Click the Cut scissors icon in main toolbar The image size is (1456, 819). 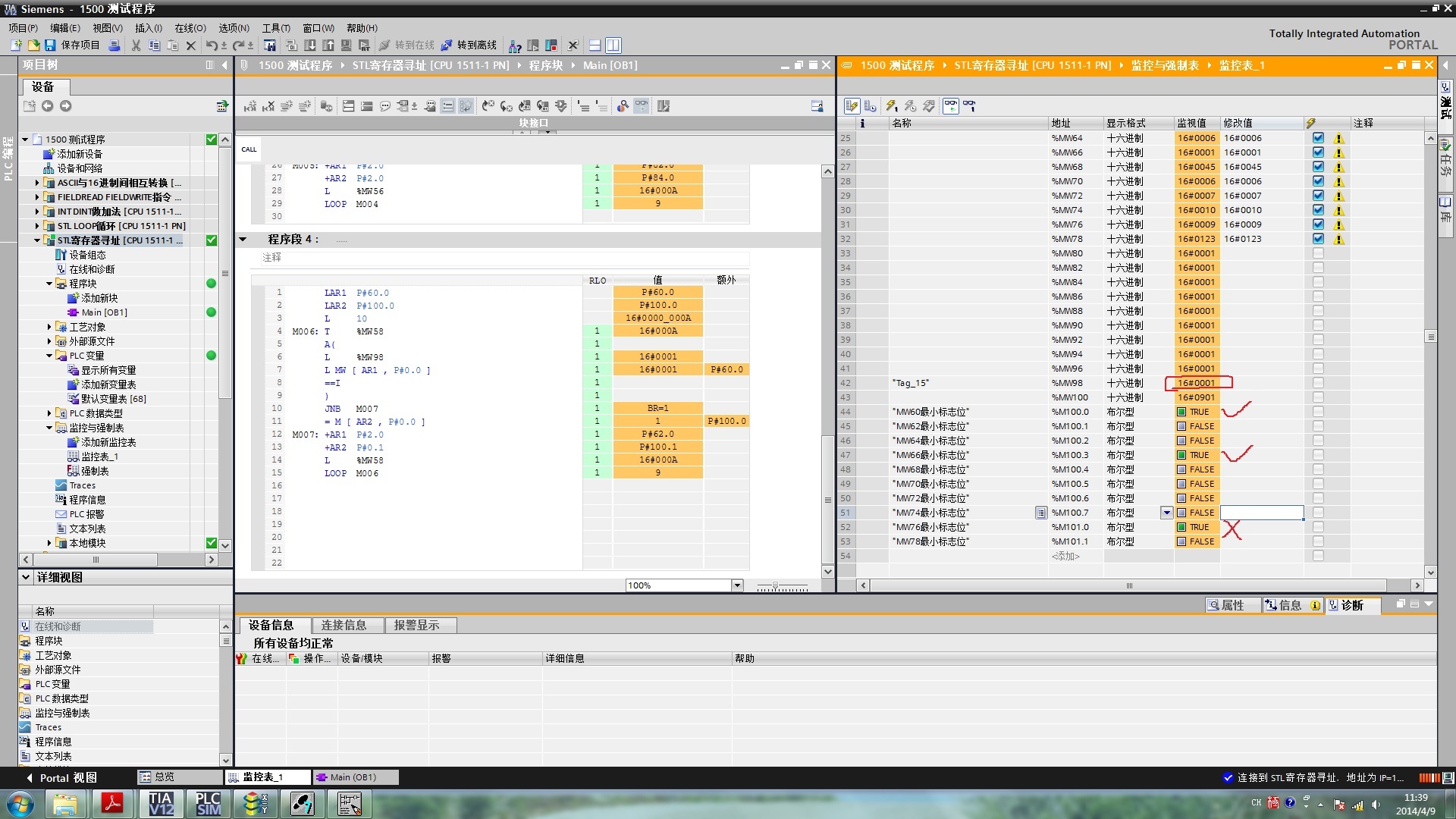[136, 45]
